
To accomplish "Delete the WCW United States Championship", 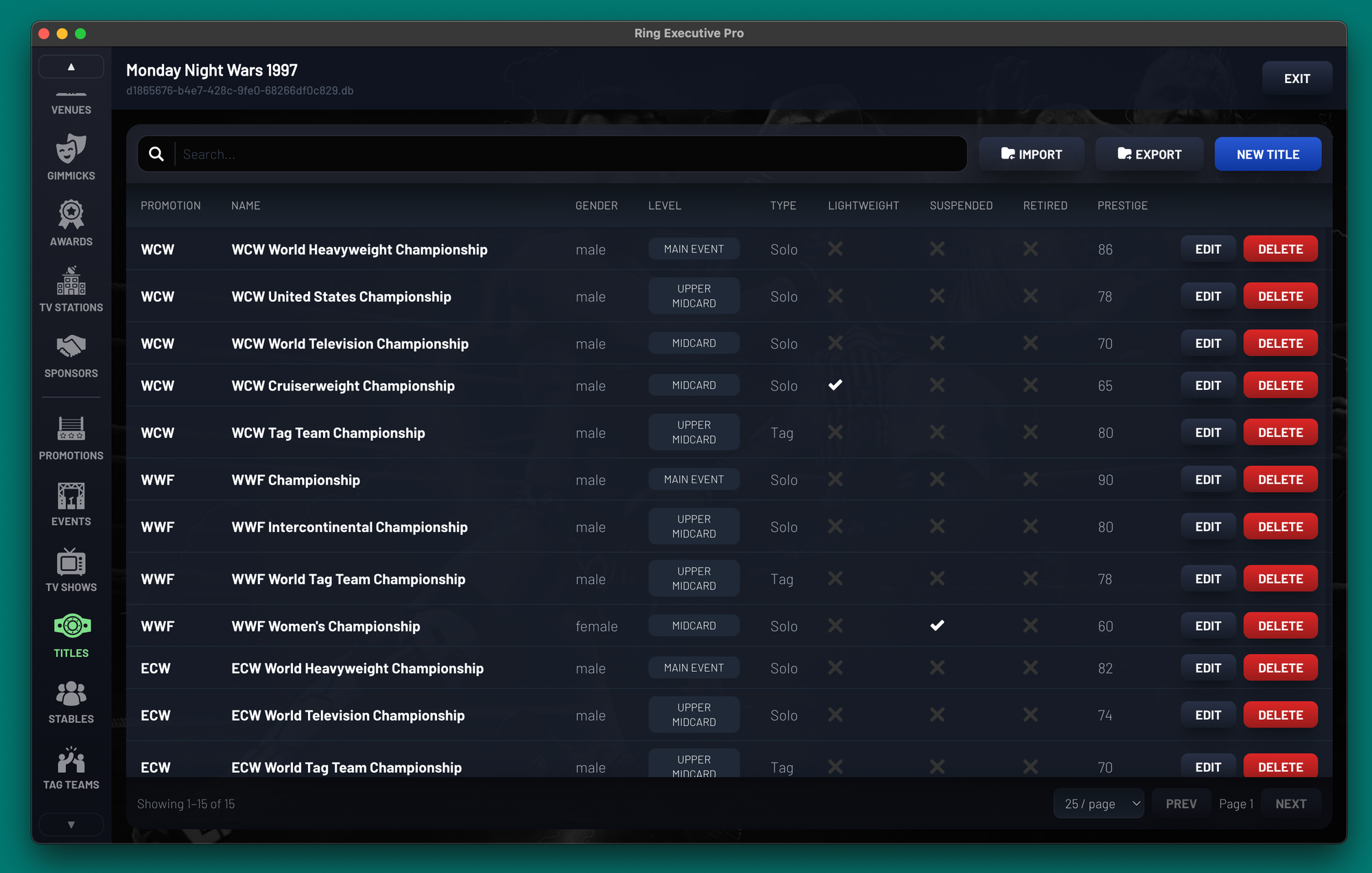I will click(1280, 296).
